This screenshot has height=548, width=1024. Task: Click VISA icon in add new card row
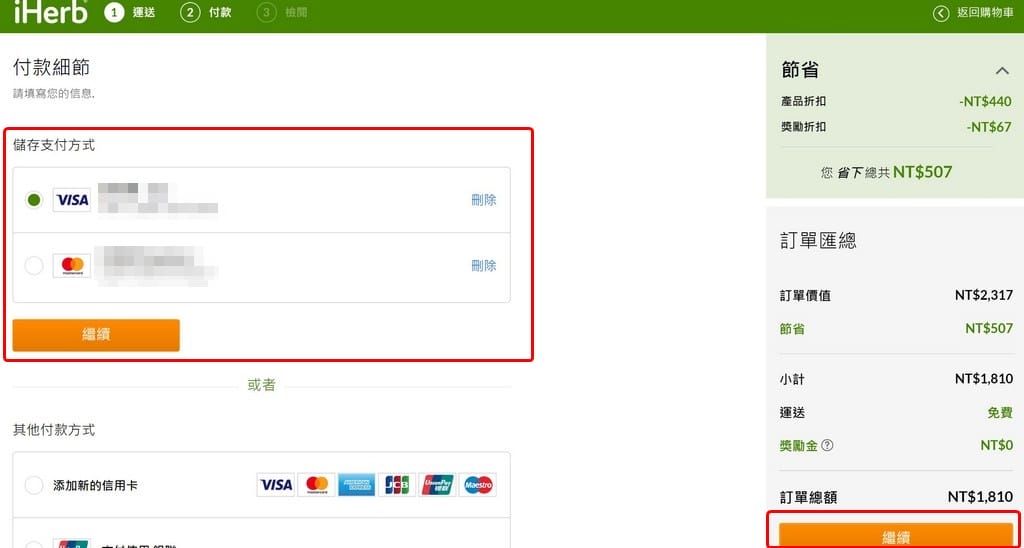[276, 485]
